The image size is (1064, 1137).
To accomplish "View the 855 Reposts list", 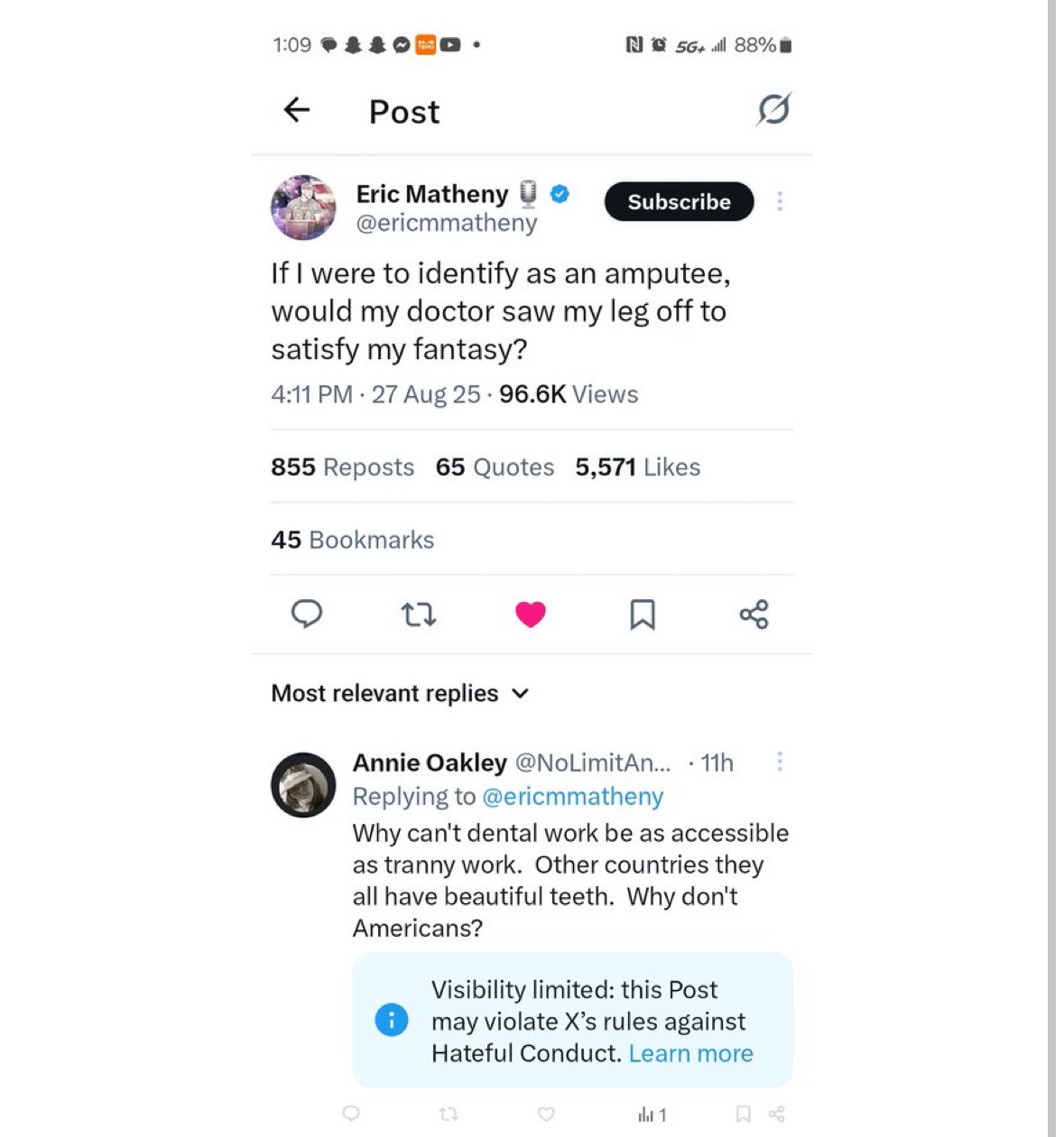I will pos(342,467).
